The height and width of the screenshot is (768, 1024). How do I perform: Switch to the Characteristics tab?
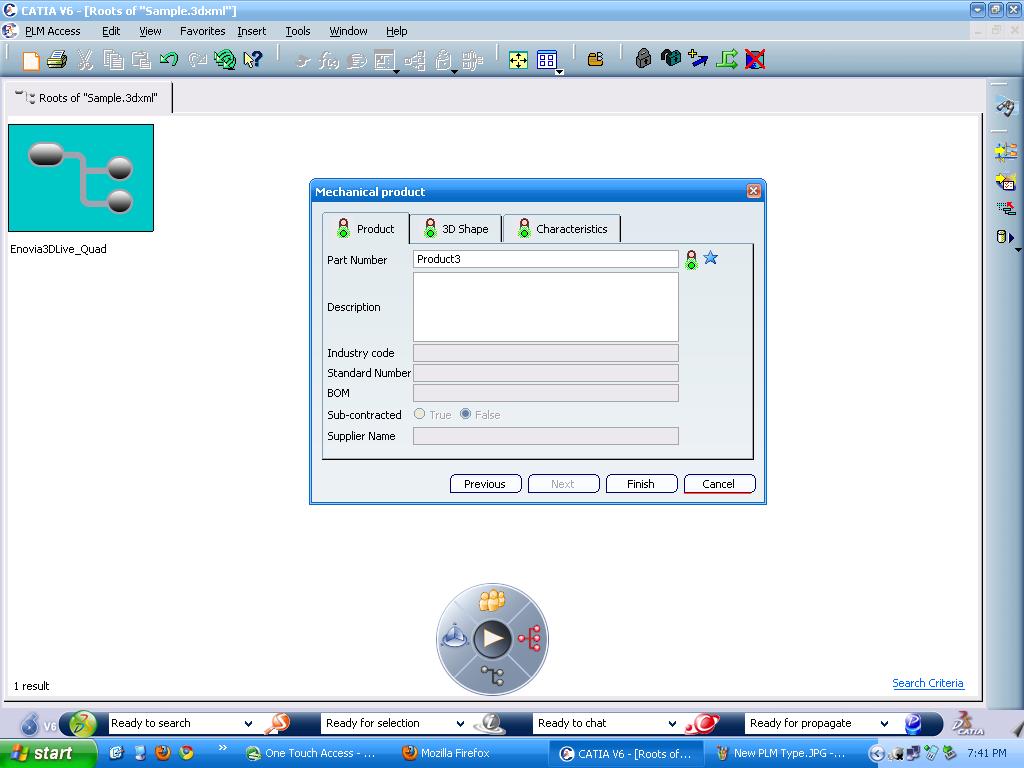562,229
